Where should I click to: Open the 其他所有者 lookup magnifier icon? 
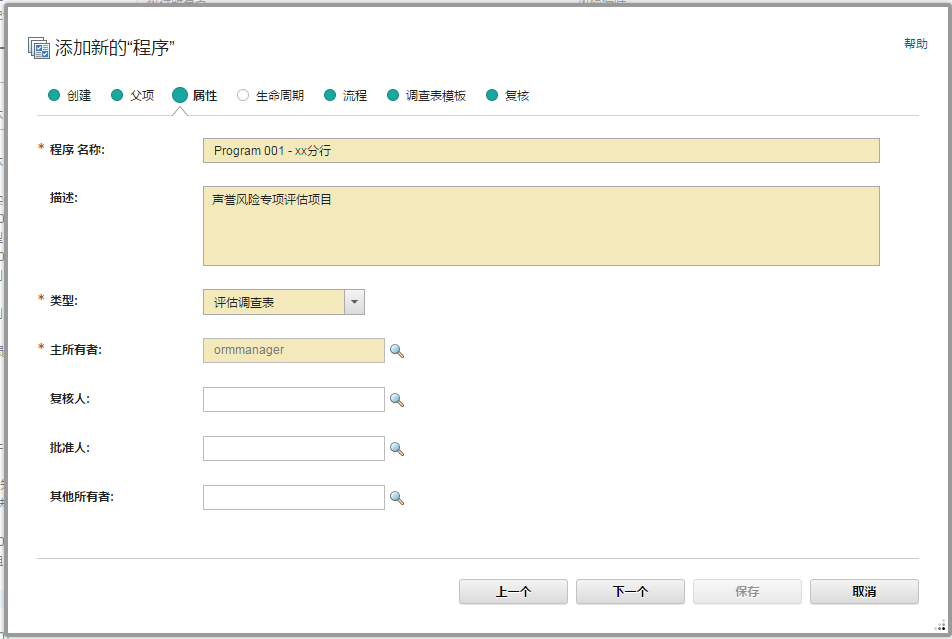(396, 497)
